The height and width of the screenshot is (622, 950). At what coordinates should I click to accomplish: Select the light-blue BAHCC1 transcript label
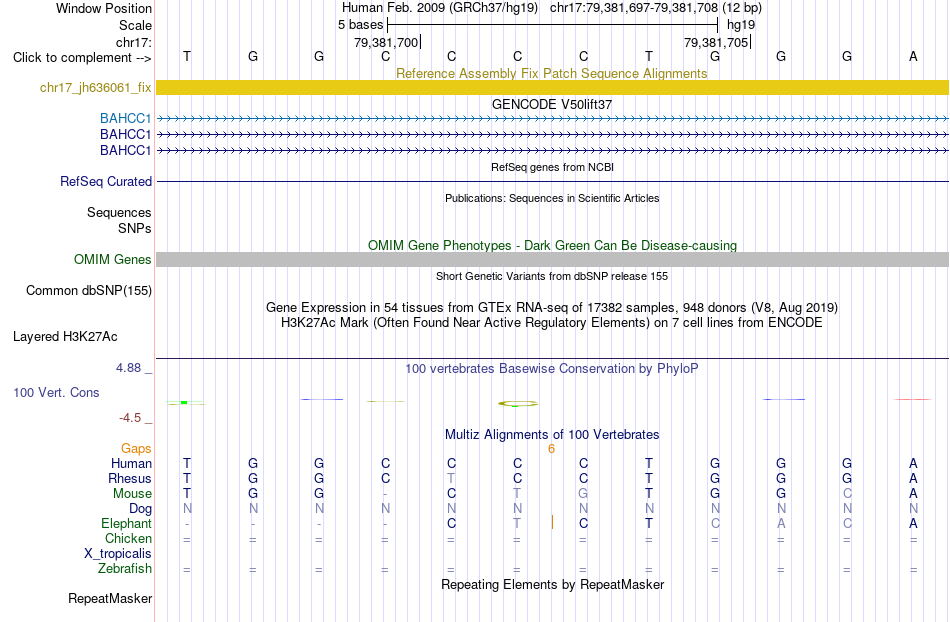(x=125, y=118)
